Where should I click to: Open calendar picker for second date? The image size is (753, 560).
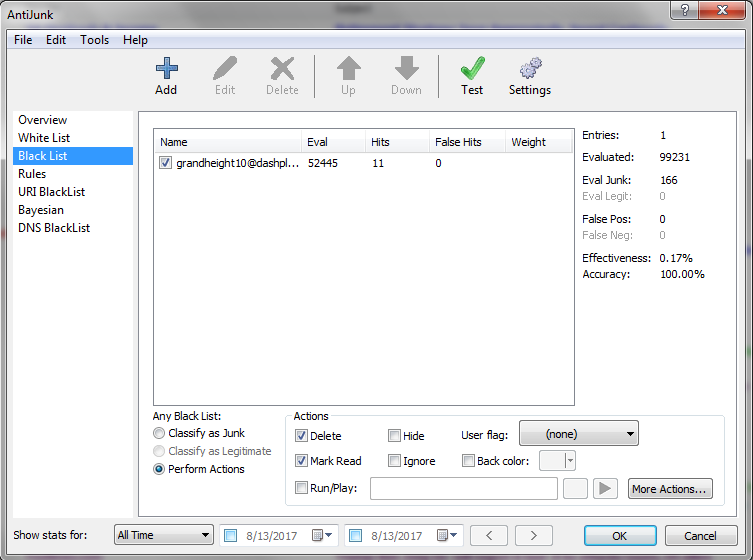coord(447,535)
